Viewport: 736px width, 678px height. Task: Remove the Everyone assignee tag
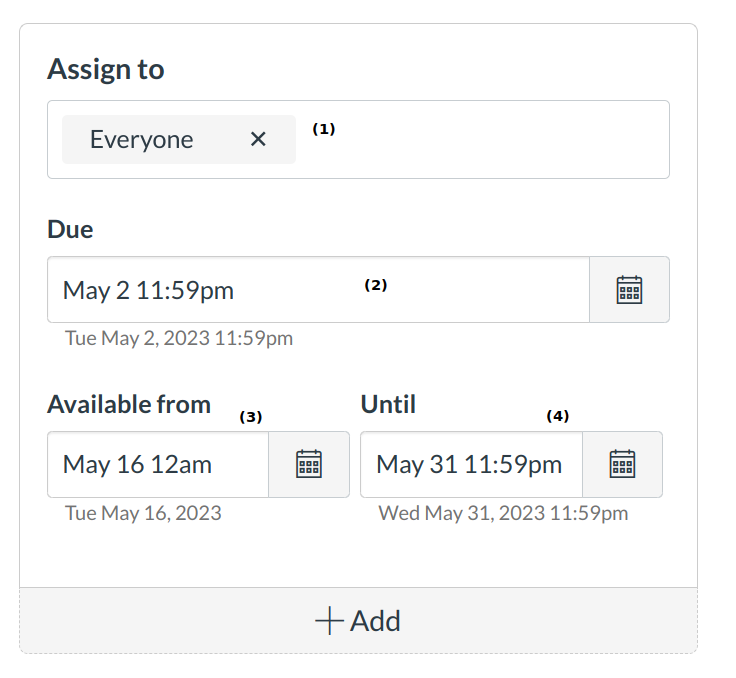pos(258,139)
